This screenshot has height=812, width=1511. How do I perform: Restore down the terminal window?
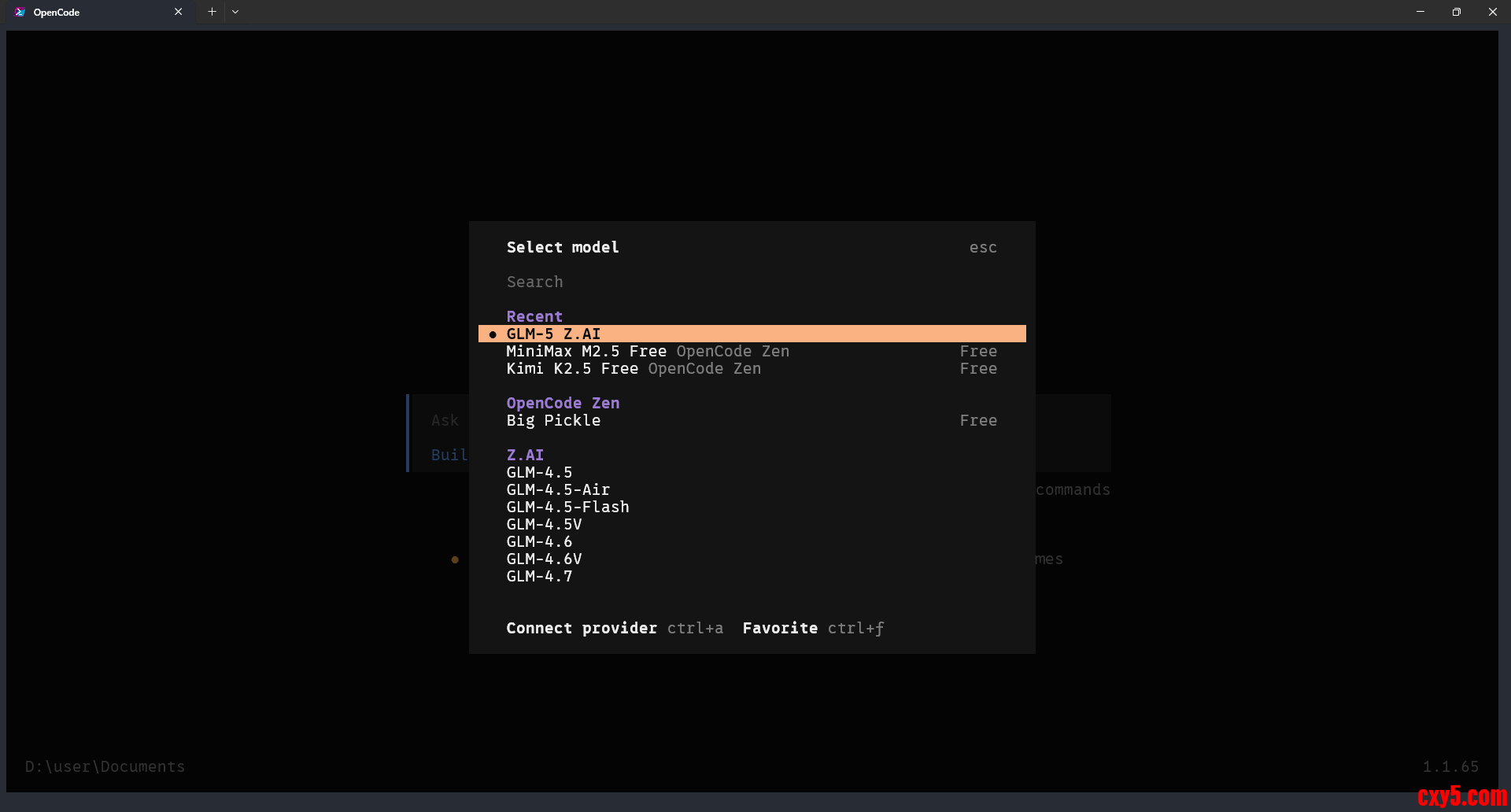(1456, 12)
